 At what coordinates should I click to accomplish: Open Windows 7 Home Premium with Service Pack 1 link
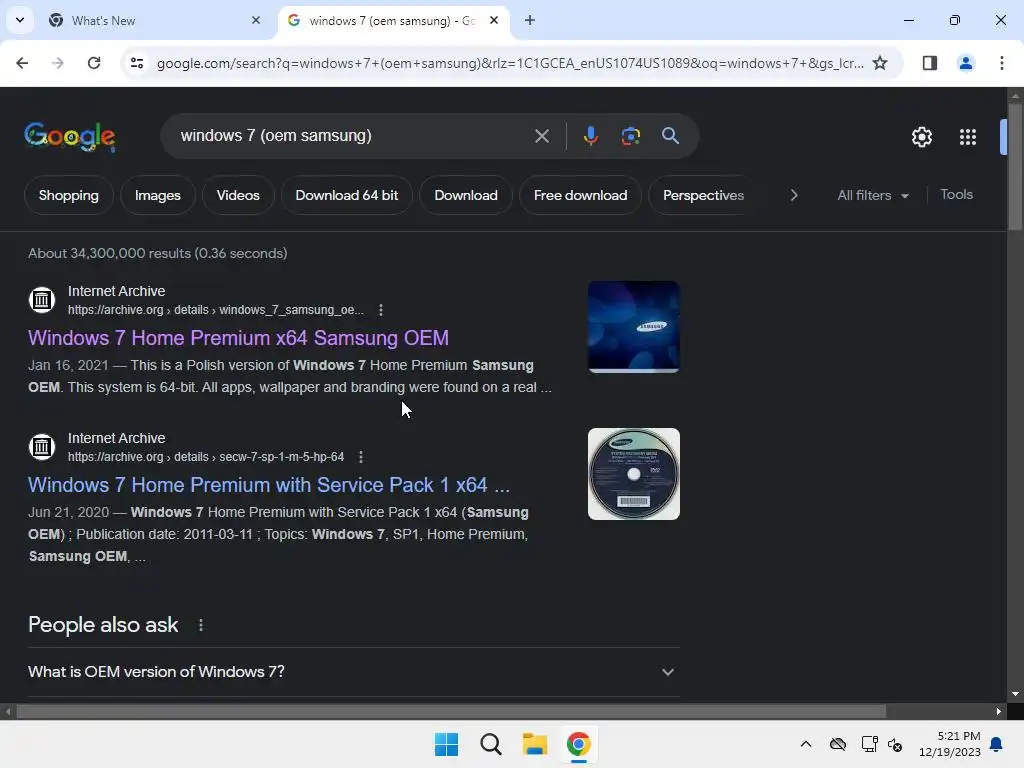click(268, 485)
